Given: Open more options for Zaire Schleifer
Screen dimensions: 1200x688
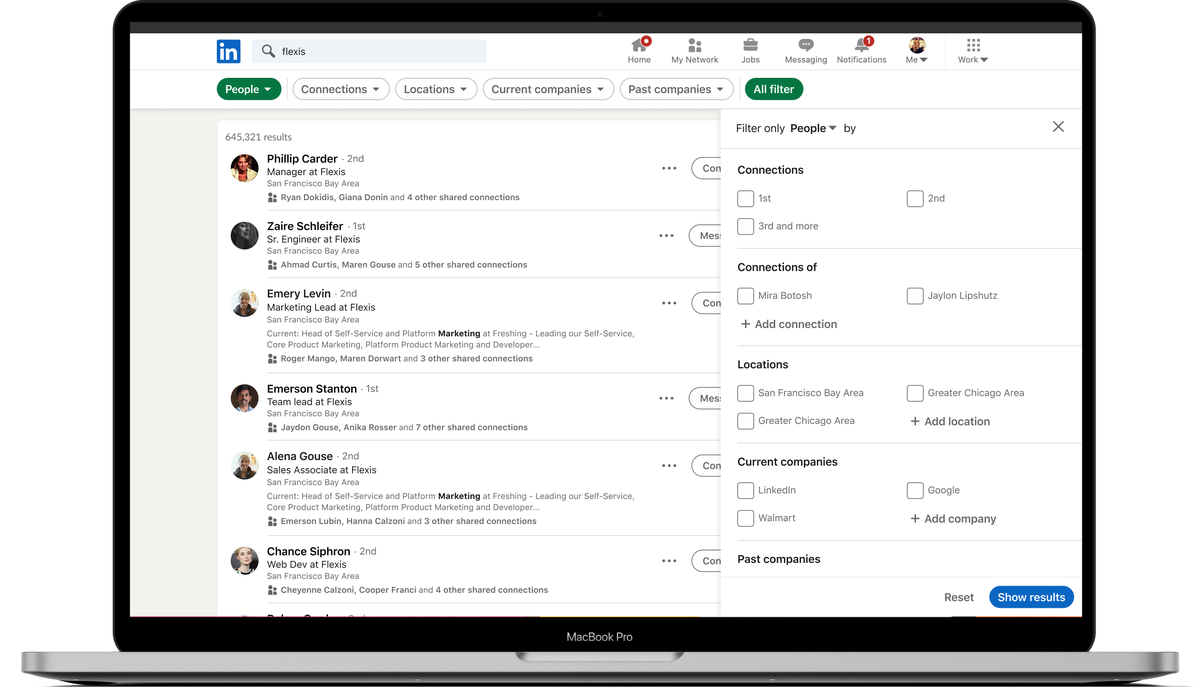Looking at the screenshot, I should 666,236.
